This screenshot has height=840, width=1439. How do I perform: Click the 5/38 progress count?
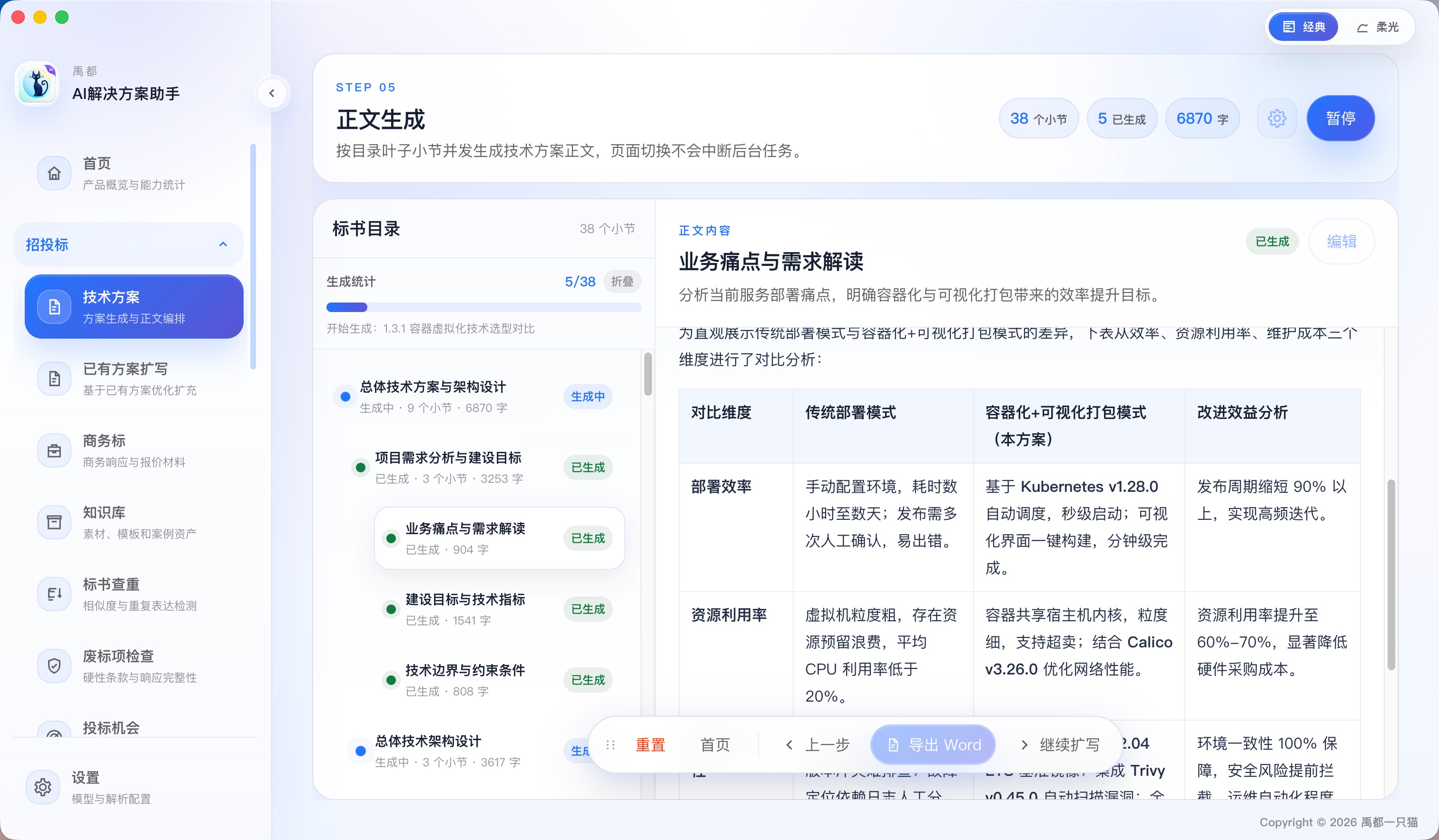pyautogui.click(x=580, y=281)
